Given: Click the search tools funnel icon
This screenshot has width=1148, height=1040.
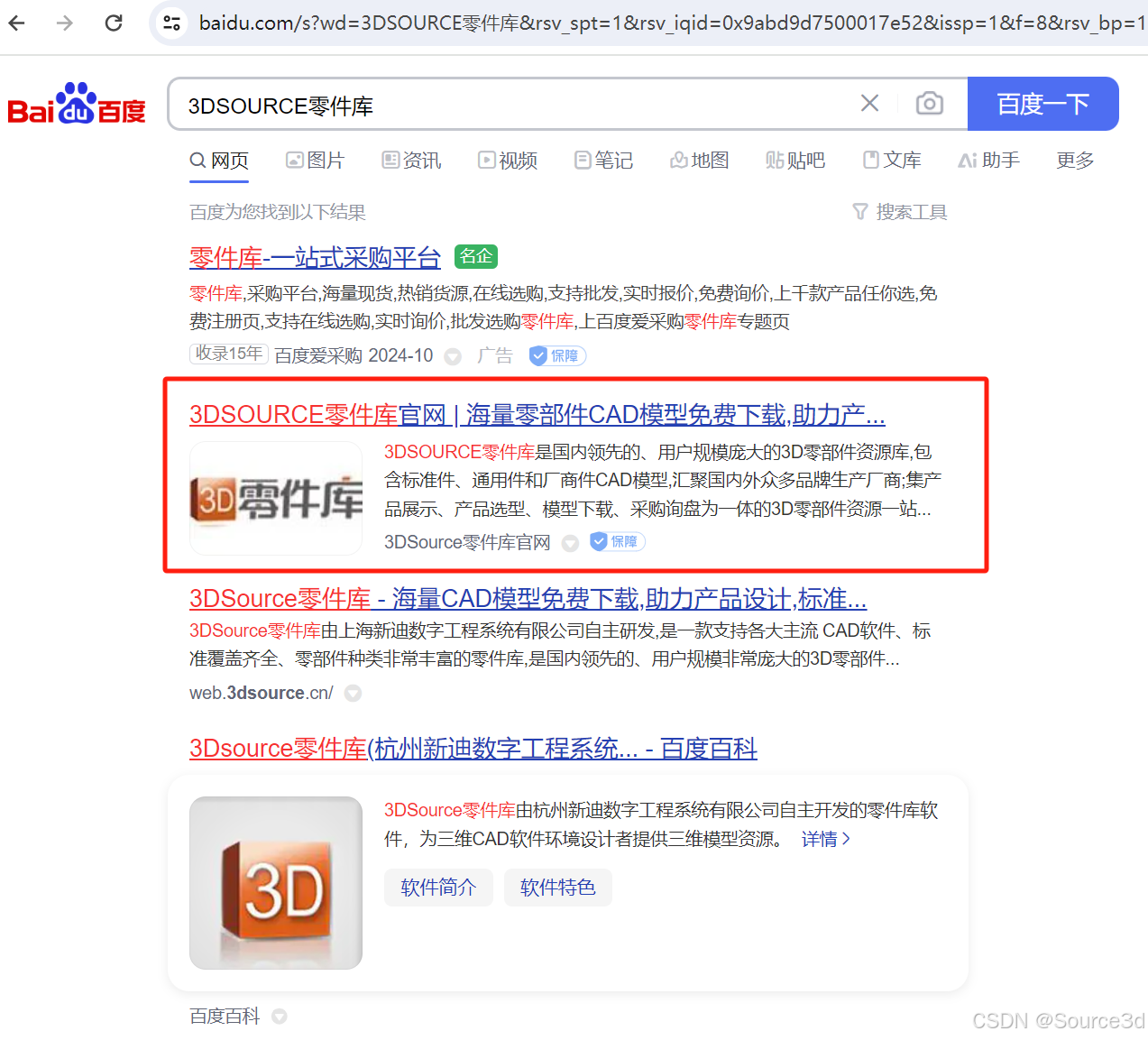Looking at the screenshot, I should pos(859,212).
